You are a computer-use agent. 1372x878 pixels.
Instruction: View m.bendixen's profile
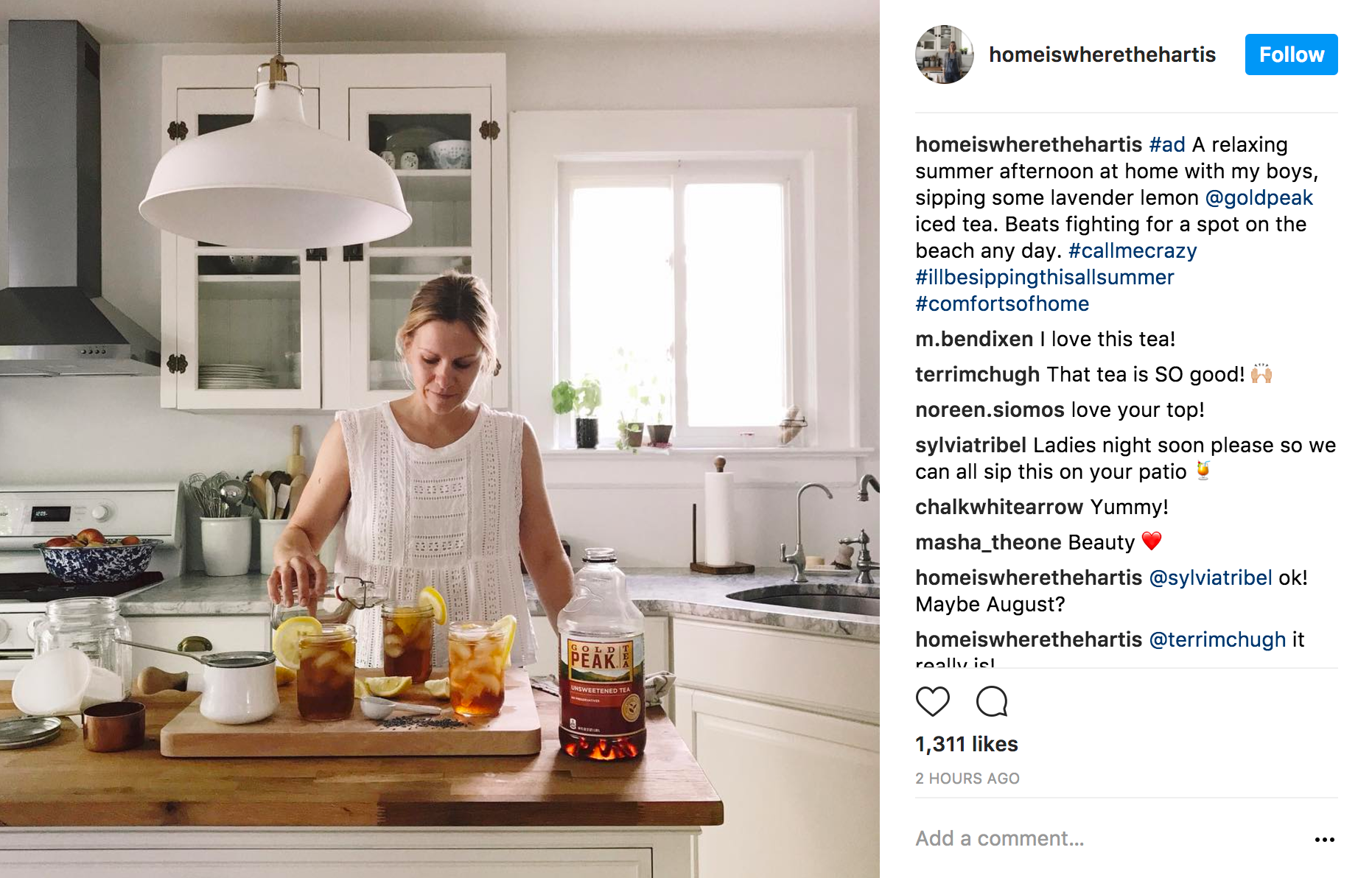(974, 339)
